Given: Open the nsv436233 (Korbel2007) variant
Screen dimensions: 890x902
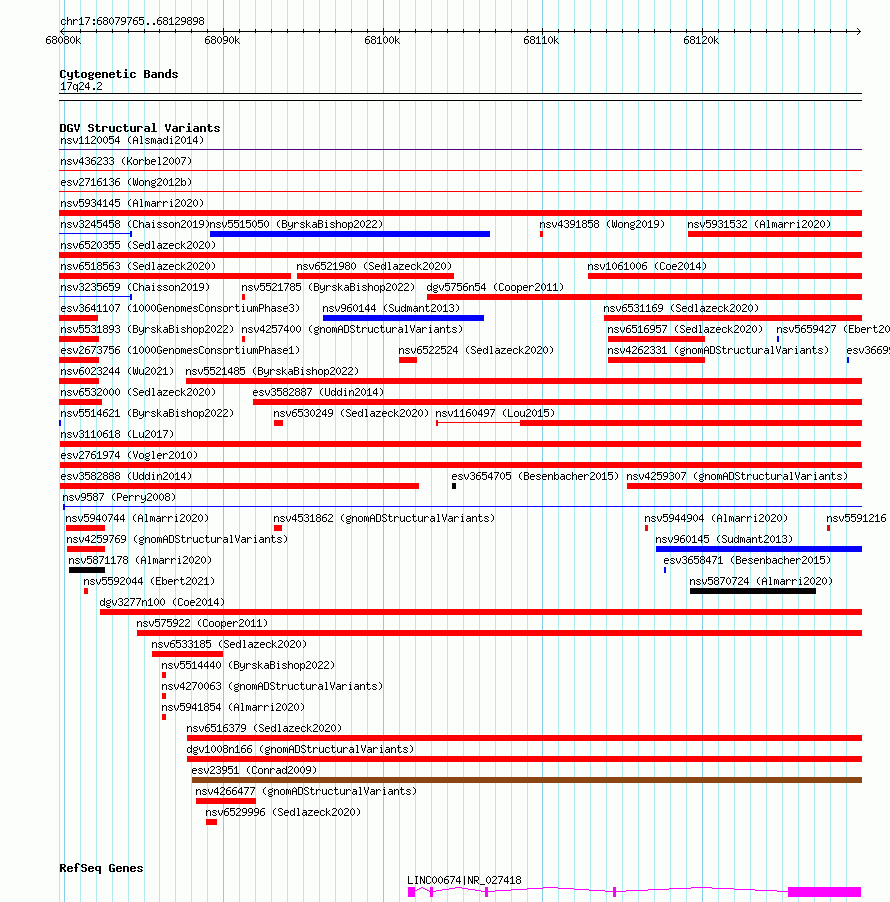Looking at the screenshot, I should click(126, 162).
